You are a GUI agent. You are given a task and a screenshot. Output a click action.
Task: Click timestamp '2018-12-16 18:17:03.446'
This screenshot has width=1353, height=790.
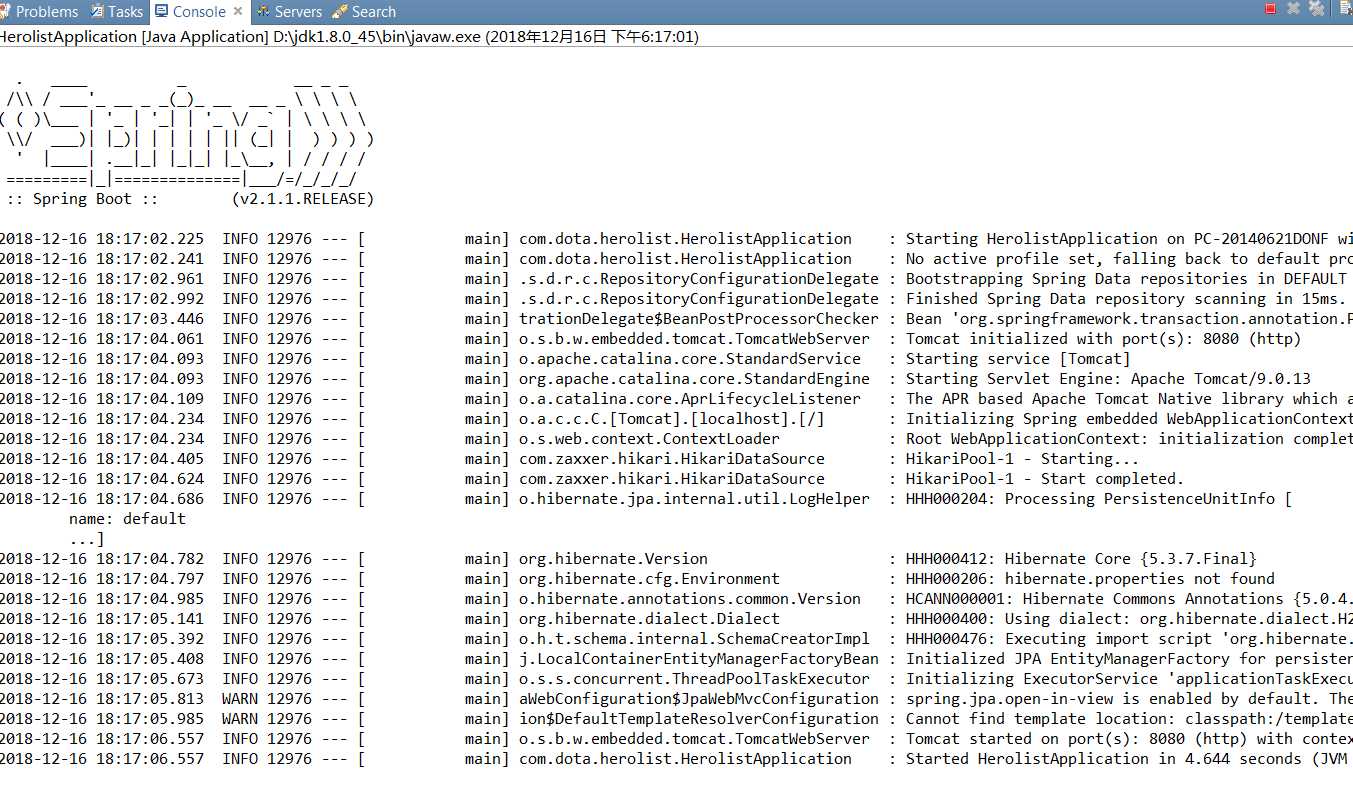[102, 319]
